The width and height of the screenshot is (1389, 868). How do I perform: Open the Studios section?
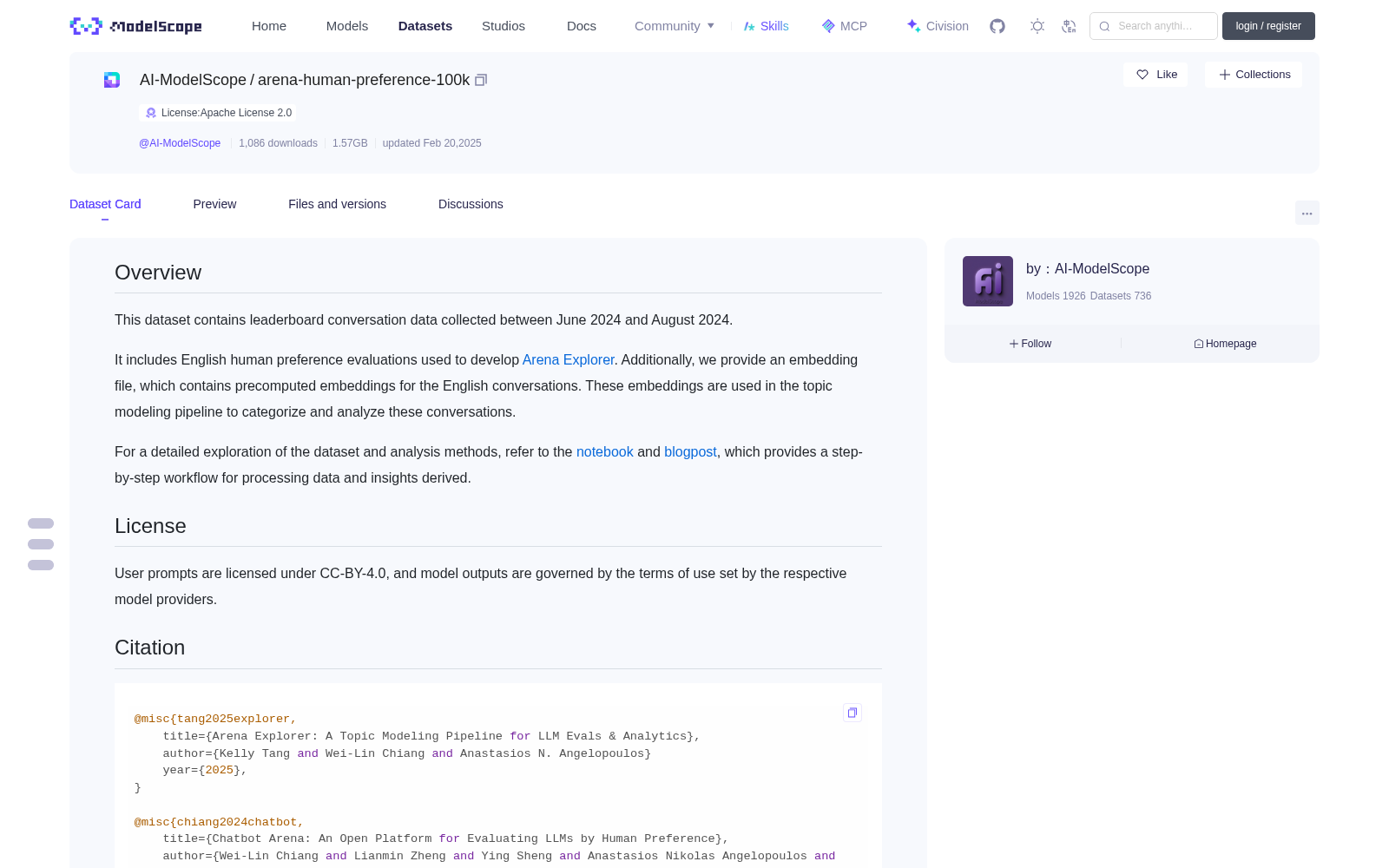point(504,26)
